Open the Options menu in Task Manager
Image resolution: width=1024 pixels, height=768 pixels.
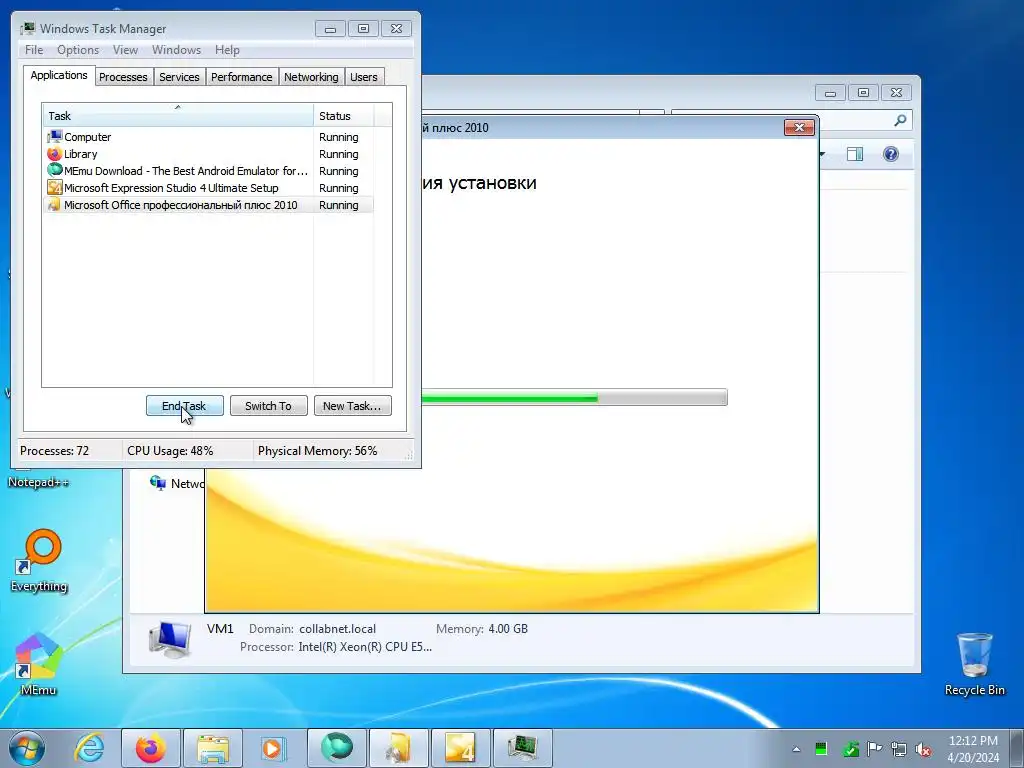coord(78,50)
